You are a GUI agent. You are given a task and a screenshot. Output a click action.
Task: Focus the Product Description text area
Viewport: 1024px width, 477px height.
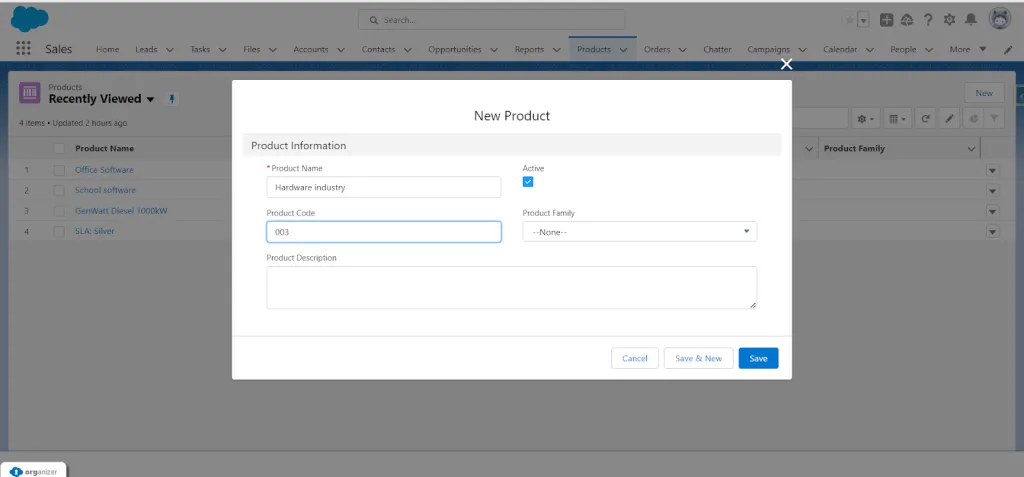pyautogui.click(x=511, y=288)
